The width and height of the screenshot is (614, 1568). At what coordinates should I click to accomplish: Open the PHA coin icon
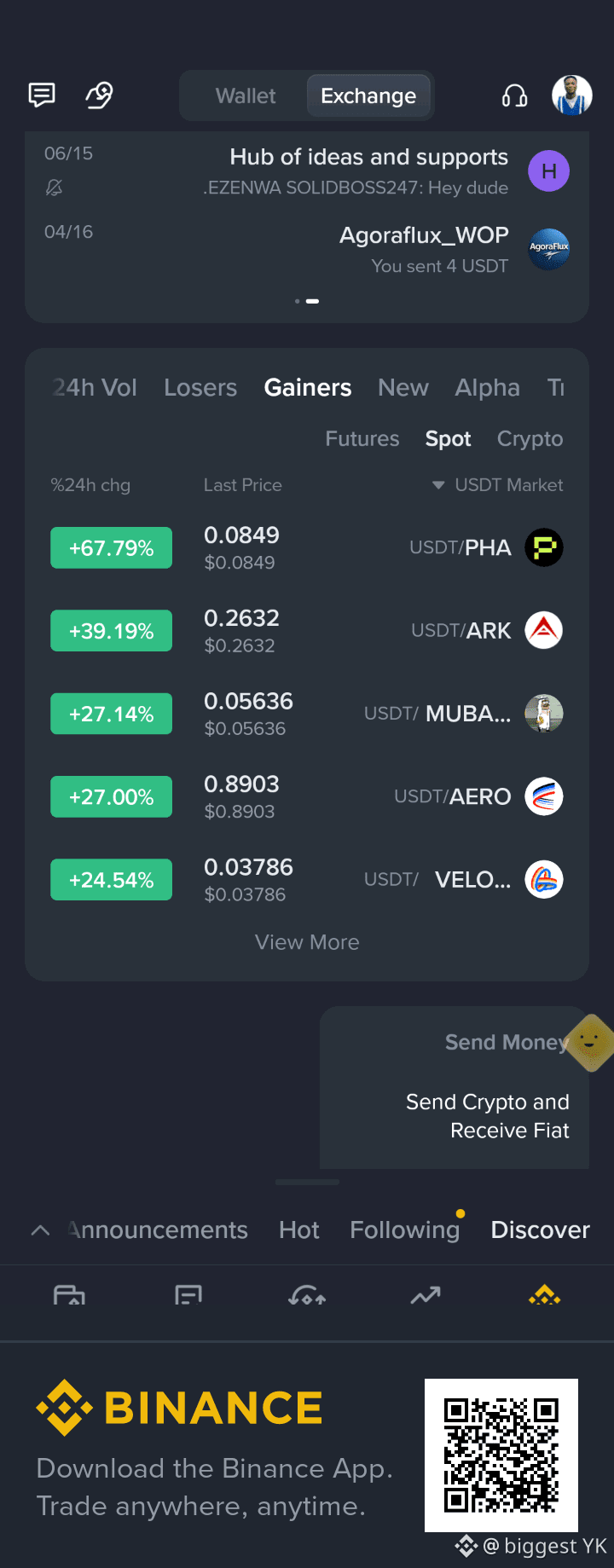(543, 547)
